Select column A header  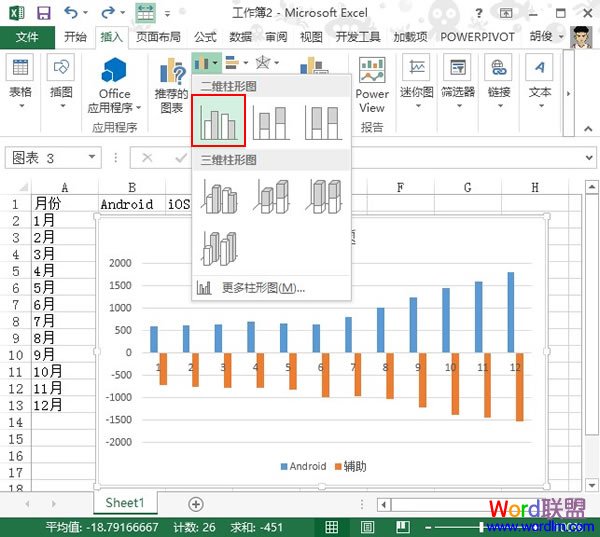[65, 187]
